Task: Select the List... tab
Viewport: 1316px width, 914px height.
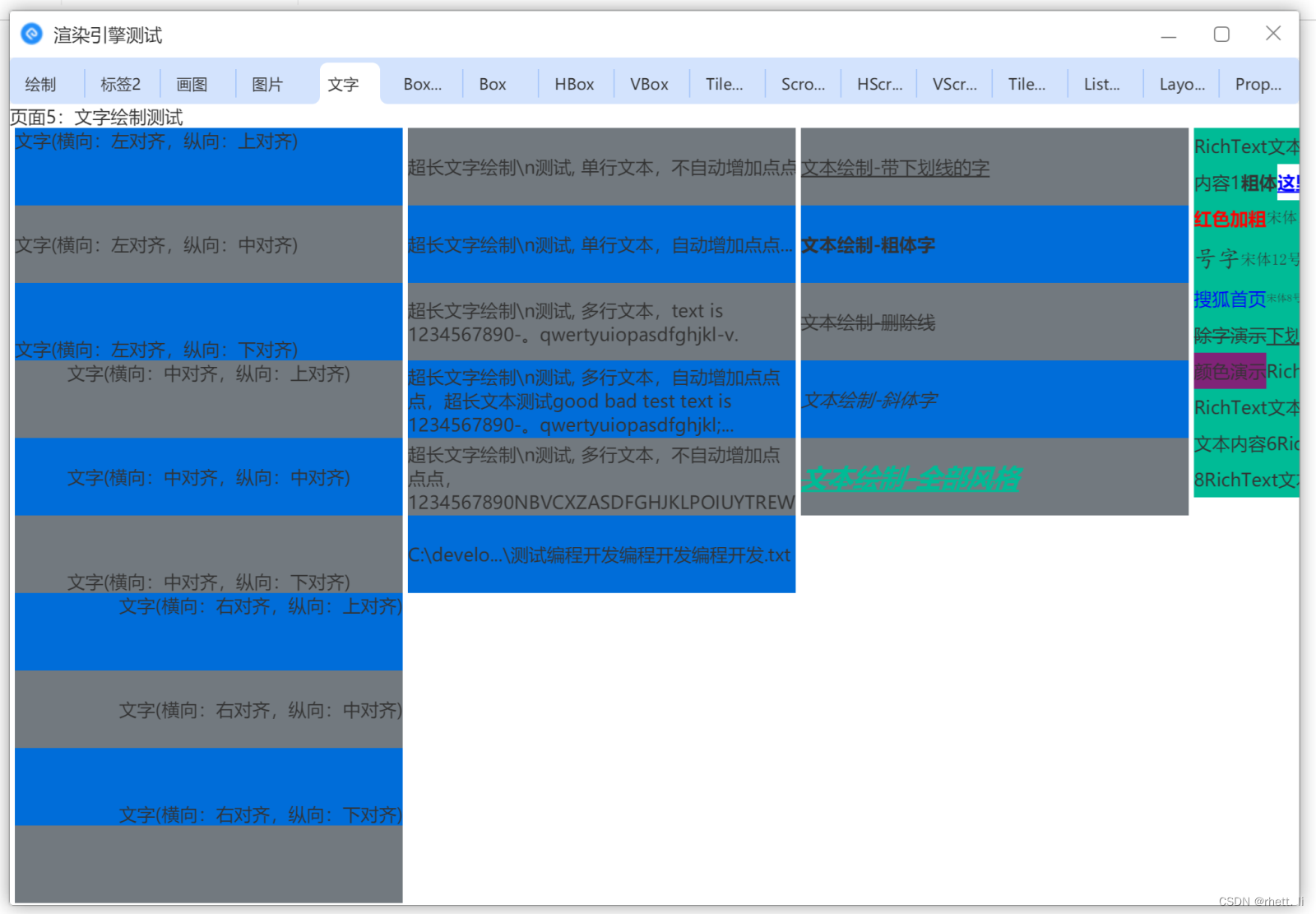Action: coord(1102,84)
